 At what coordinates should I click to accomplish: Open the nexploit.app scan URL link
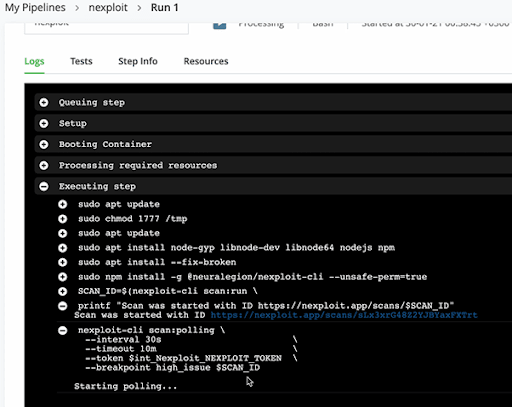point(344,315)
